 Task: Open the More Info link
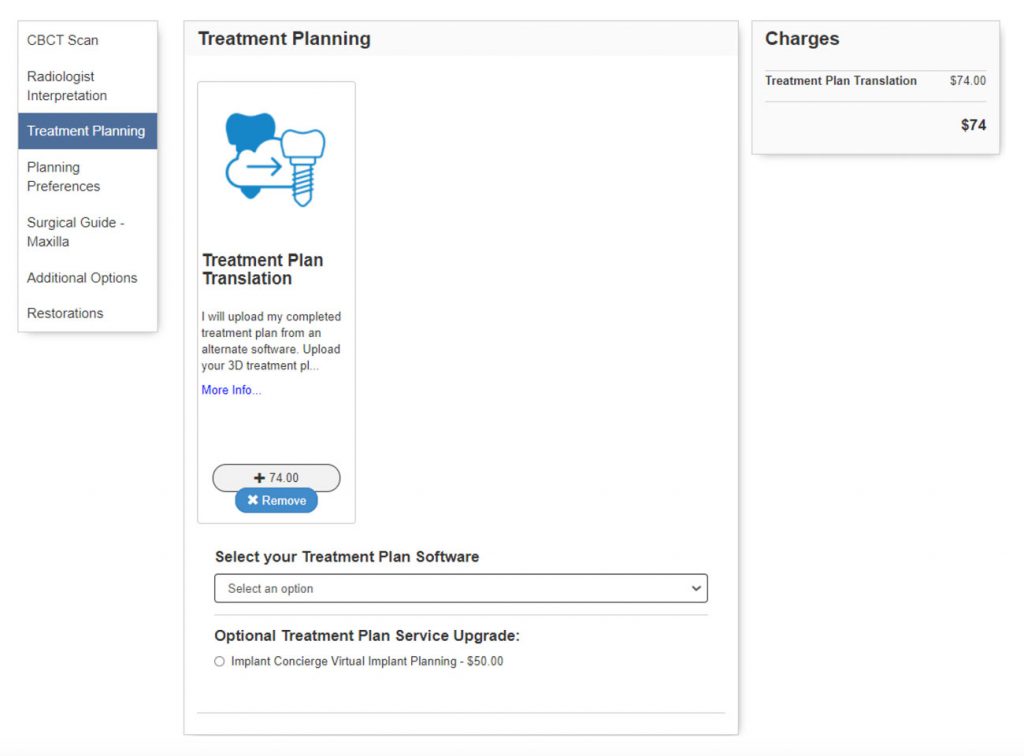pos(231,390)
